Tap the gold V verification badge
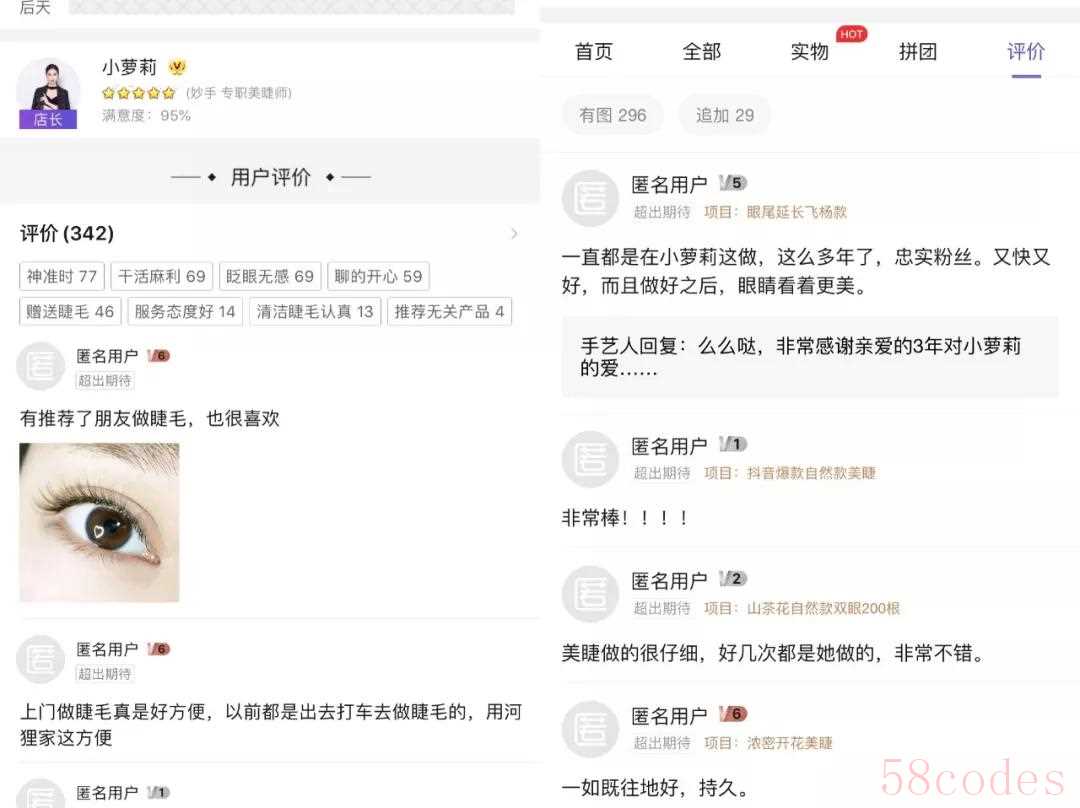 [177, 67]
